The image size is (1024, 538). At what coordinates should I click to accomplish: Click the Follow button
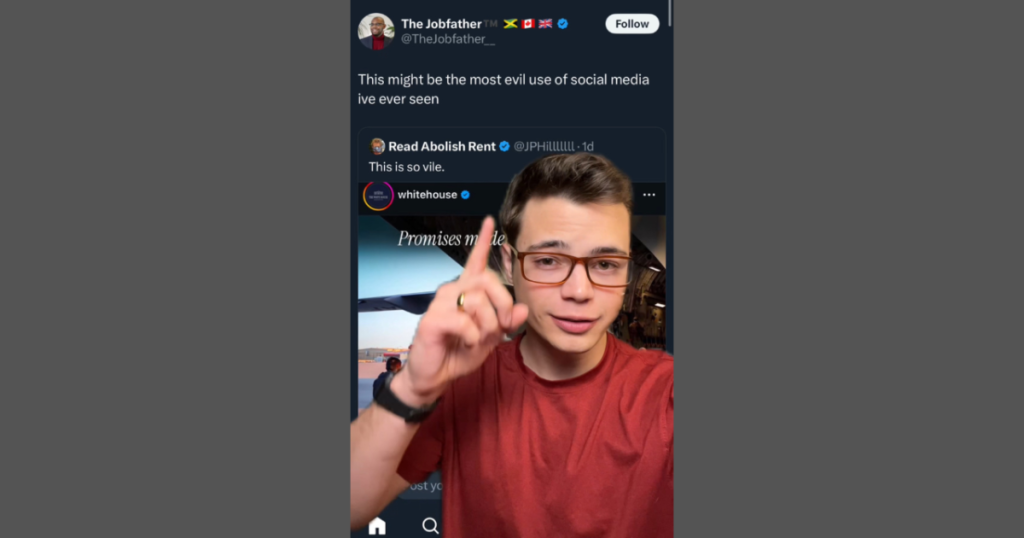[x=632, y=24]
